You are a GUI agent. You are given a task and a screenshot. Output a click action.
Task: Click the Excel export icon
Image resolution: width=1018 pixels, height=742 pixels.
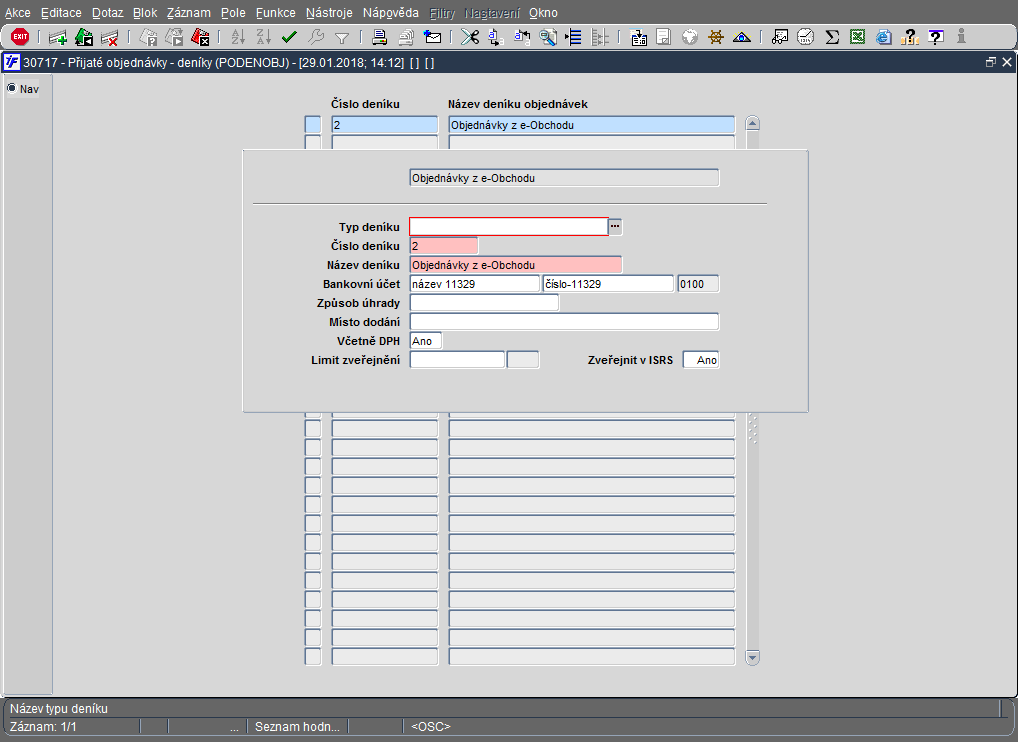point(857,37)
